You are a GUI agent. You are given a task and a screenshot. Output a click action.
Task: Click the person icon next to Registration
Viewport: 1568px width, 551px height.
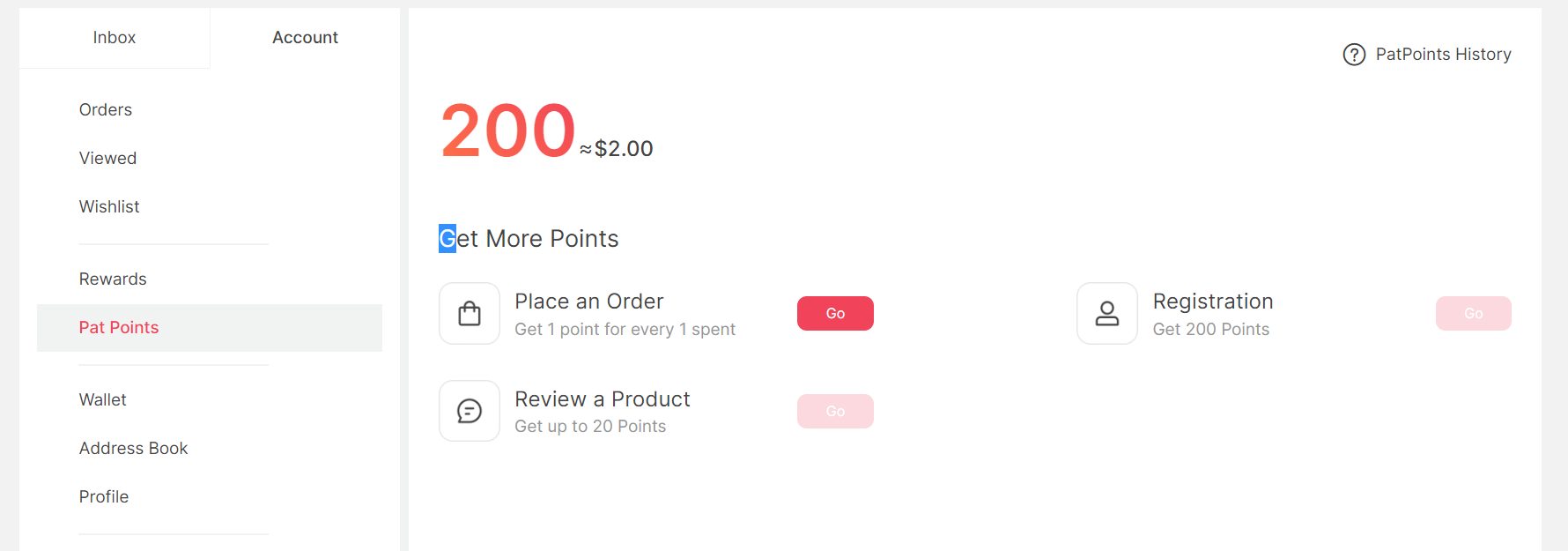click(1107, 313)
